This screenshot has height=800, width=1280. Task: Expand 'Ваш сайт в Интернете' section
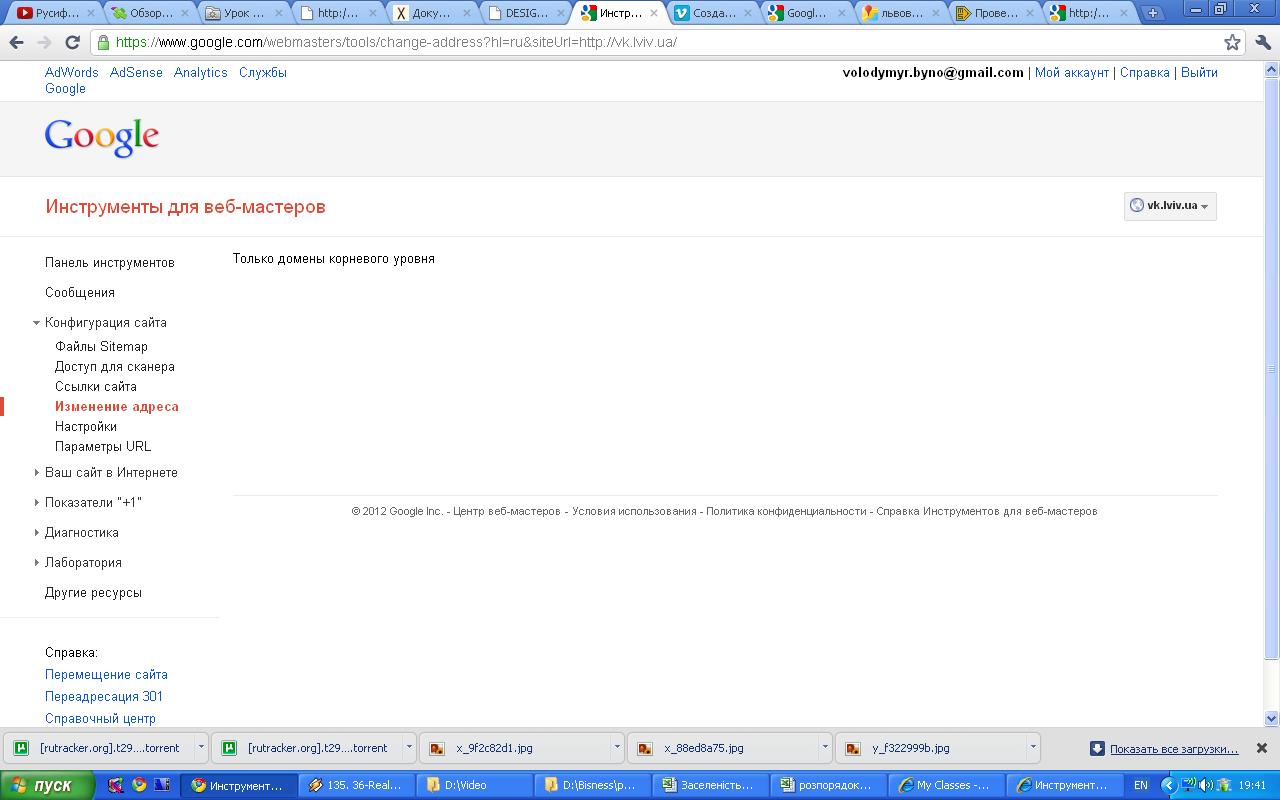click(x=36, y=473)
